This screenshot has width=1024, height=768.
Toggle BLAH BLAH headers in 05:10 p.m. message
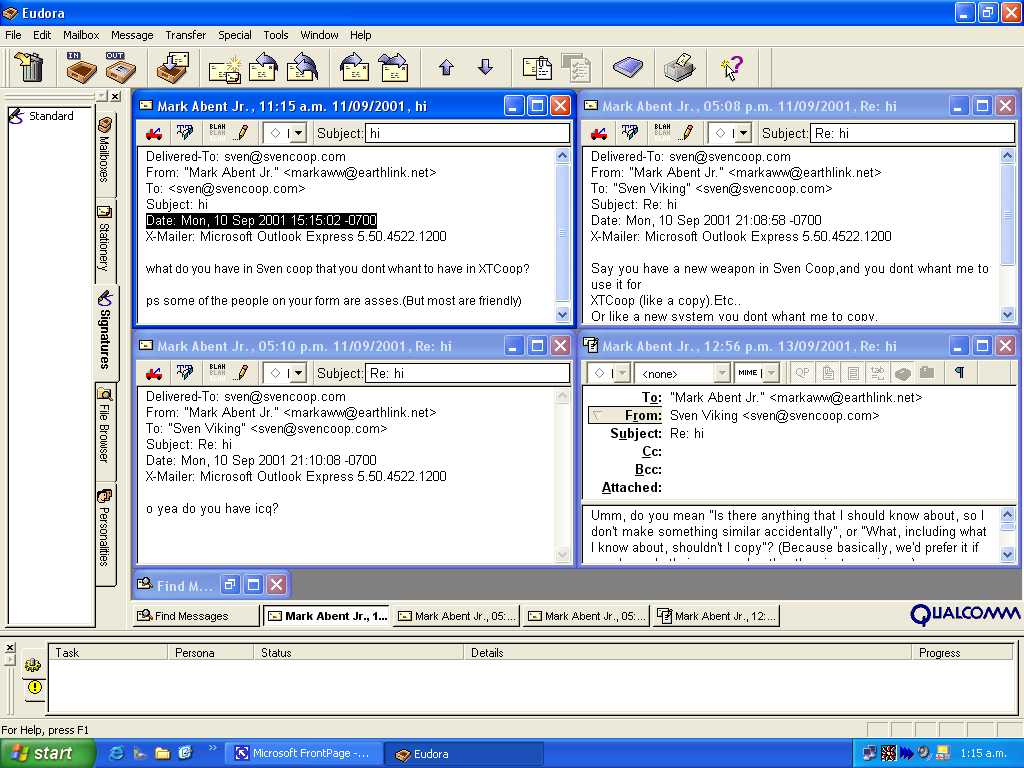(x=217, y=373)
